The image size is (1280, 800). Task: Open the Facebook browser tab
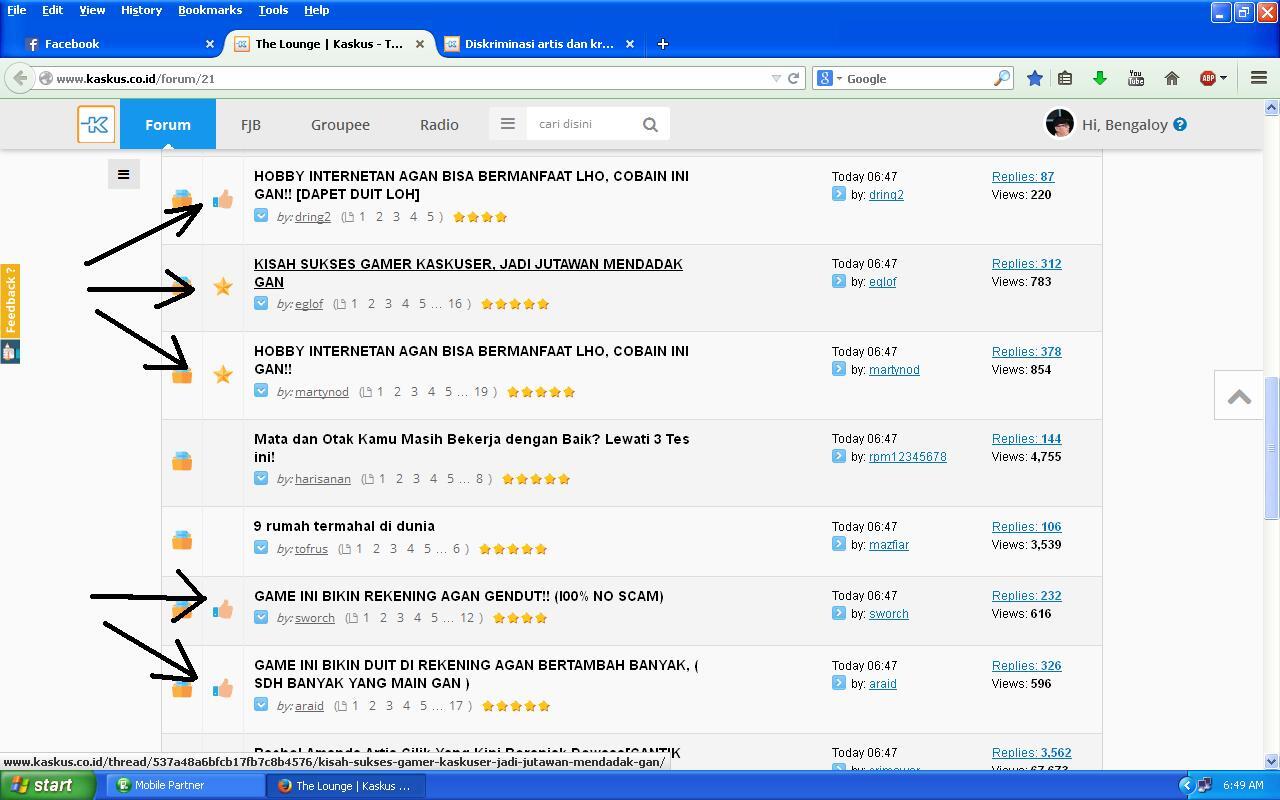point(120,44)
